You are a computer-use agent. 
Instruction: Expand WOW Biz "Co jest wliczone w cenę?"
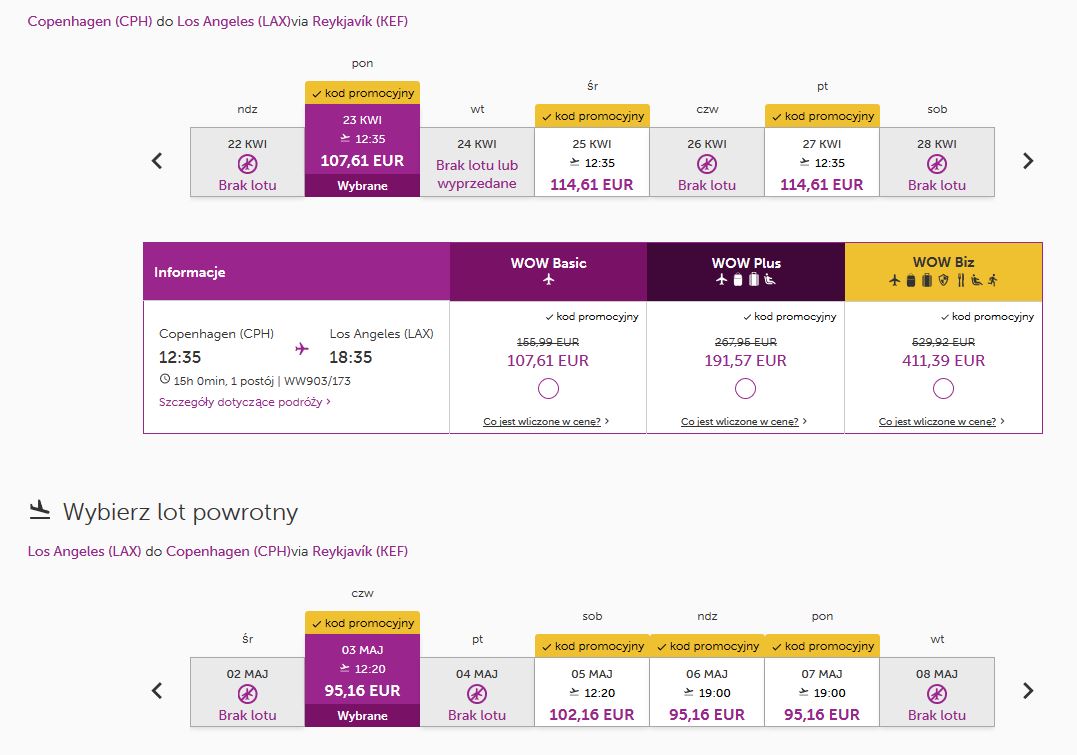click(x=941, y=421)
